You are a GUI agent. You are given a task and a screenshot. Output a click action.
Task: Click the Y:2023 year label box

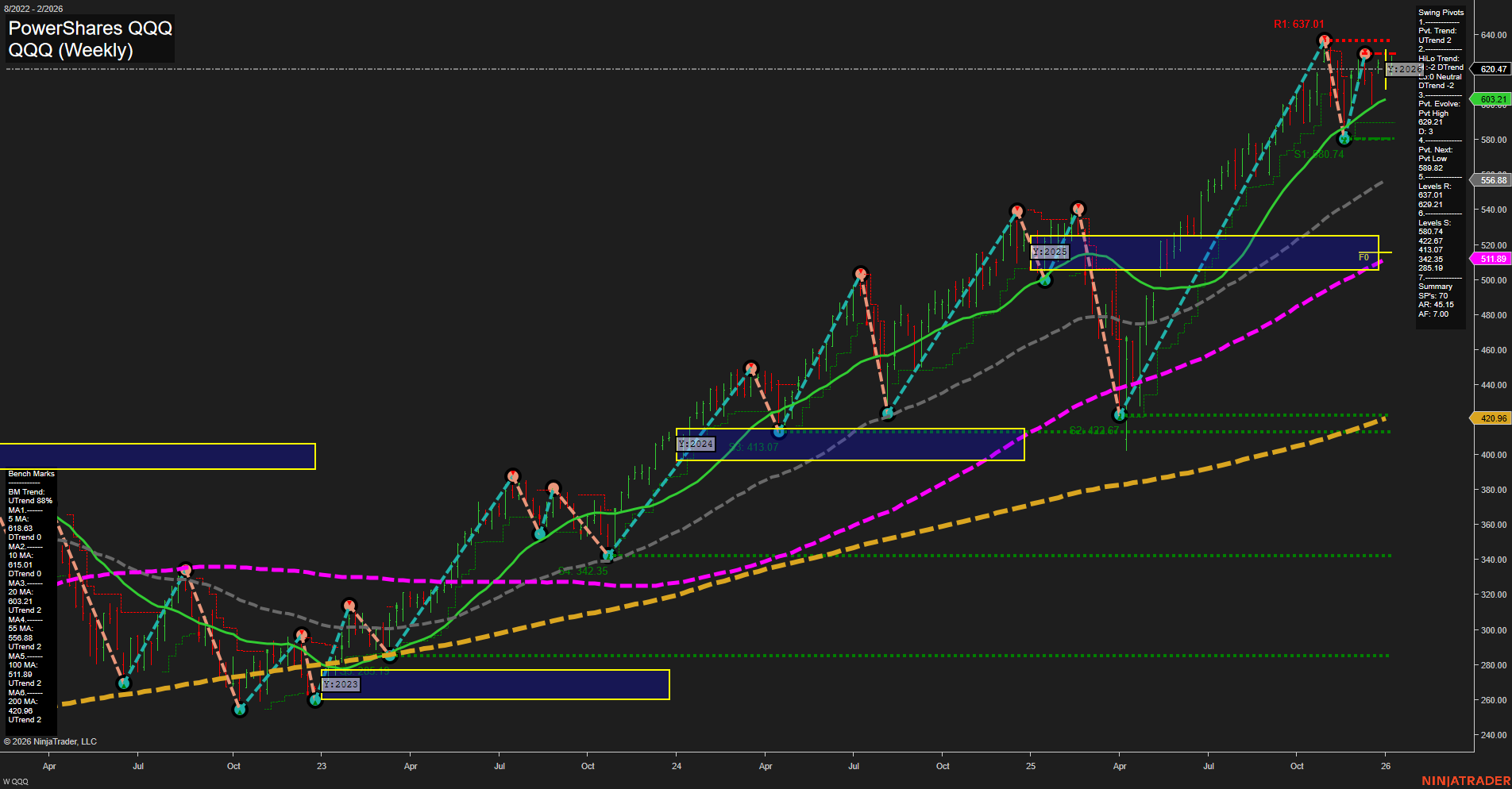[x=340, y=683]
